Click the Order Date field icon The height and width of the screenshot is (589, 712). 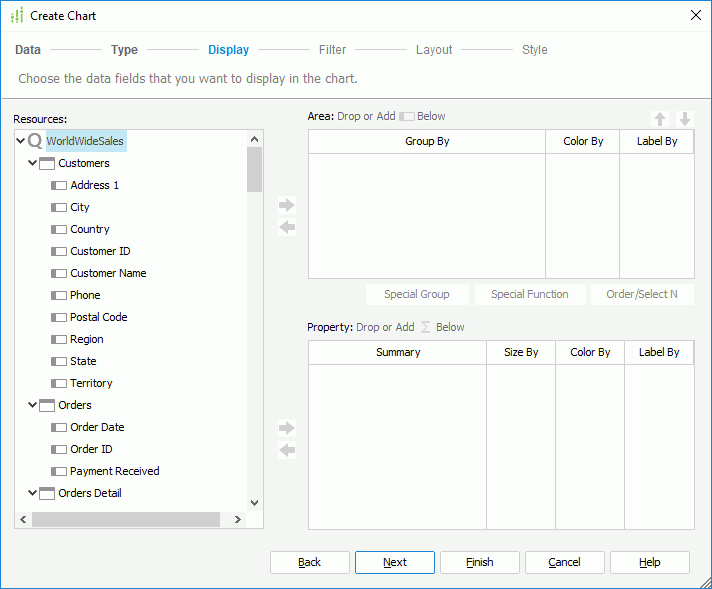[x=59, y=427]
